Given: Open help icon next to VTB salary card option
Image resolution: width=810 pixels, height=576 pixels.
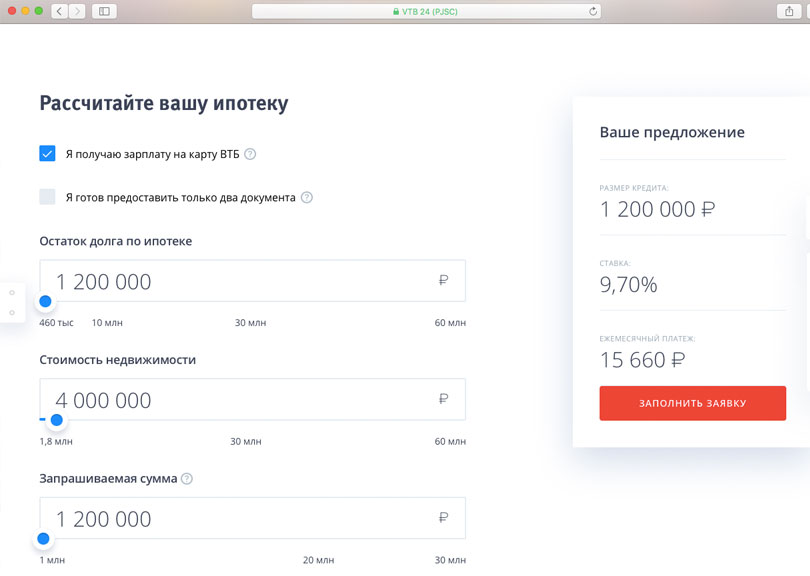Looking at the screenshot, I should coord(250,154).
